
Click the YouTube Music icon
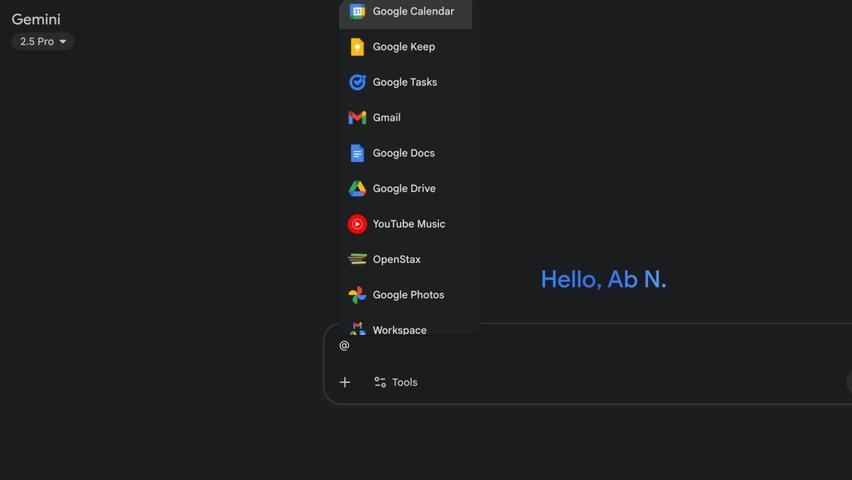(357, 224)
